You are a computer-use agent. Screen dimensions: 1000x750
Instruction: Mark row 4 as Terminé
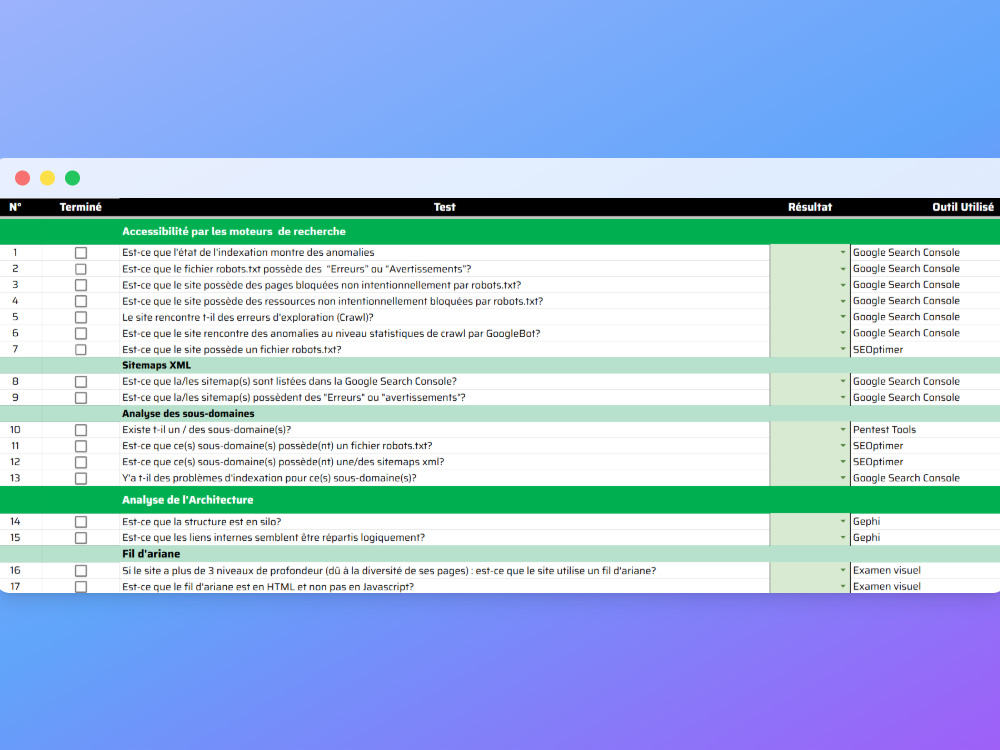coord(81,301)
